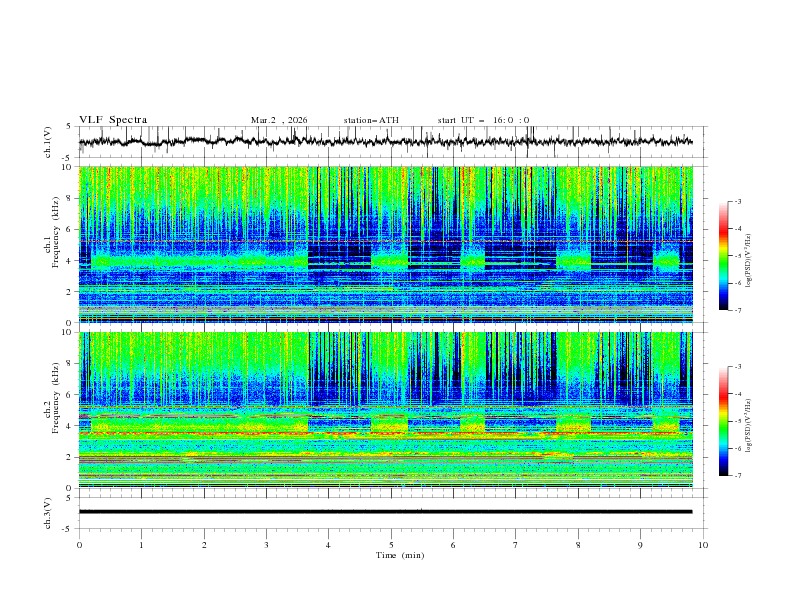Click the ch.2 'Frequency (kHz)' axis label
The height and width of the screenshot is (612, 792).
(56, 398)
